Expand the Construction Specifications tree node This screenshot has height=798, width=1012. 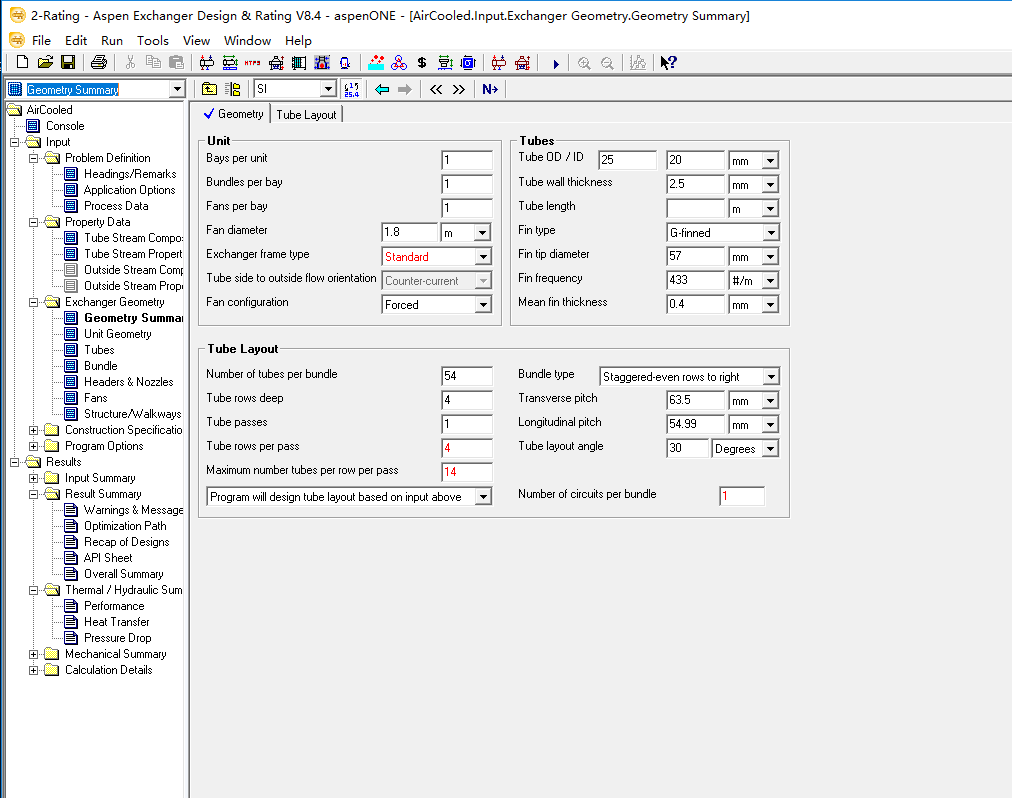(x=34, y=430)
